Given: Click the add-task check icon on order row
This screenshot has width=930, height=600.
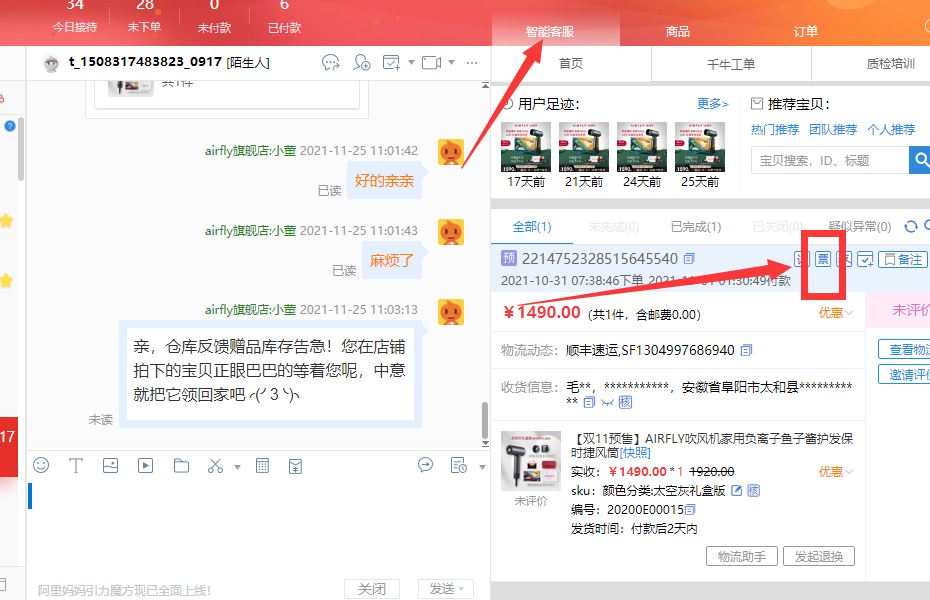Looking at the screenshot, I should click(x=865, y=259).
